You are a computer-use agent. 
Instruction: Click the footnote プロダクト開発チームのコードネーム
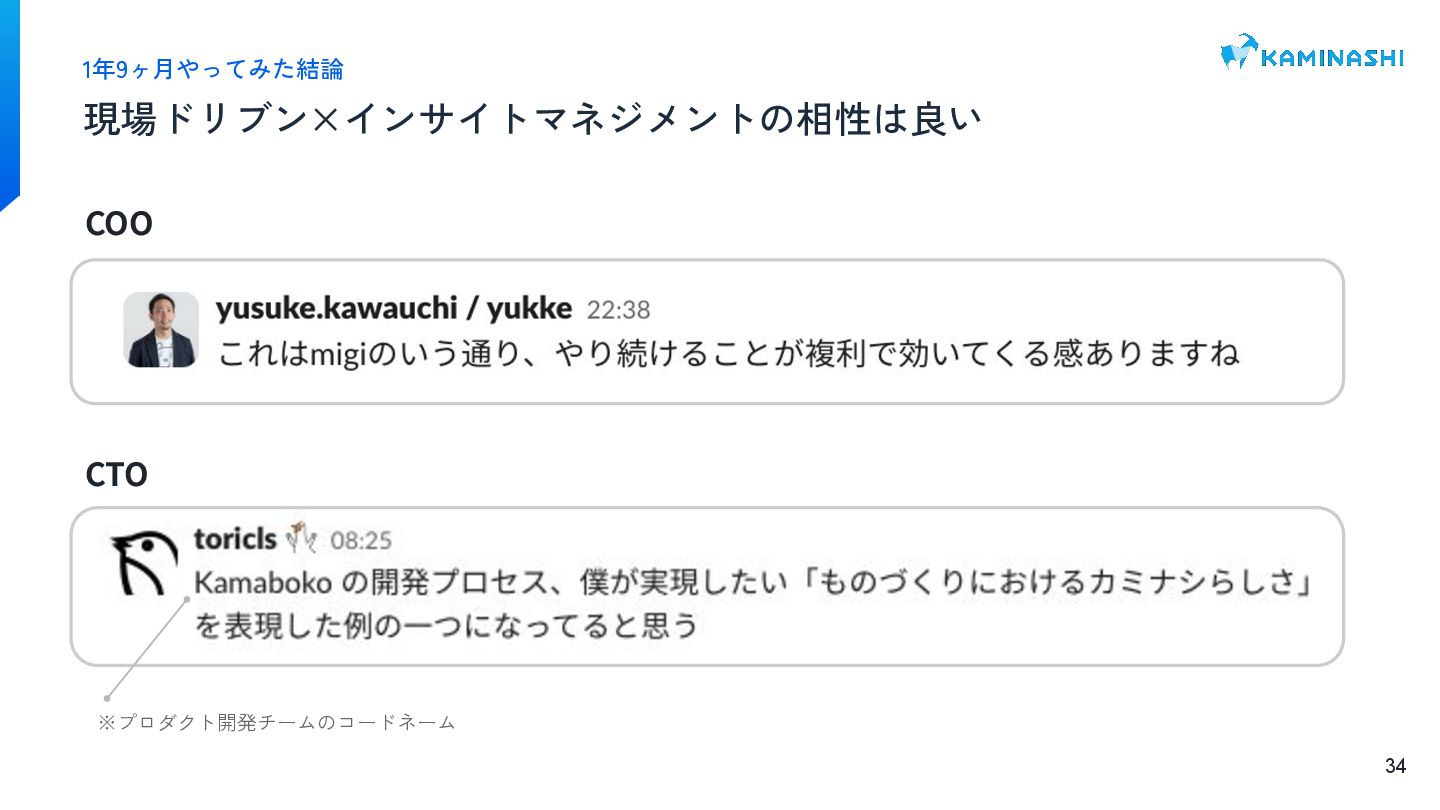276,722
